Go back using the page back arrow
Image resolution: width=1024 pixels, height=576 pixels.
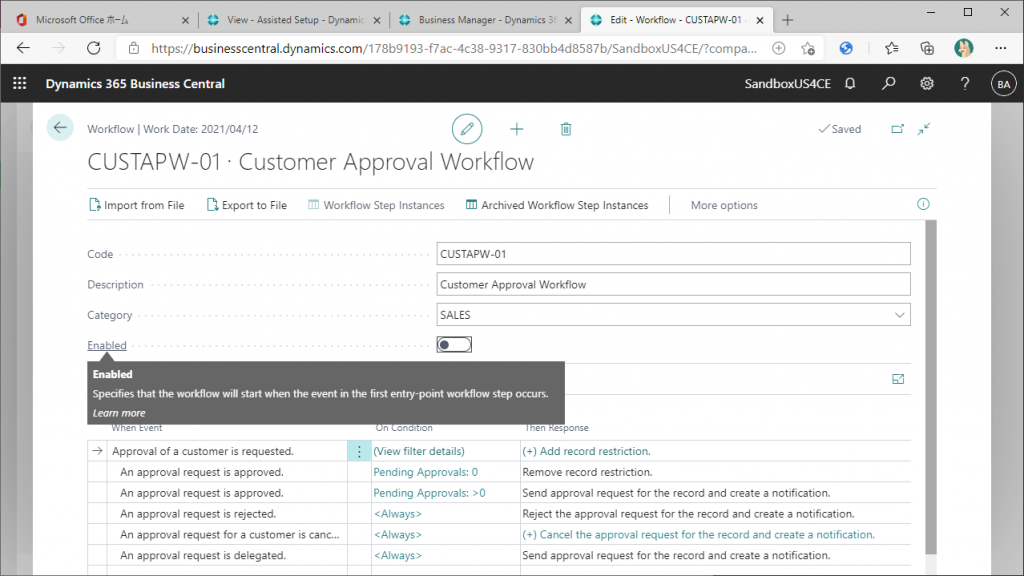60,127
